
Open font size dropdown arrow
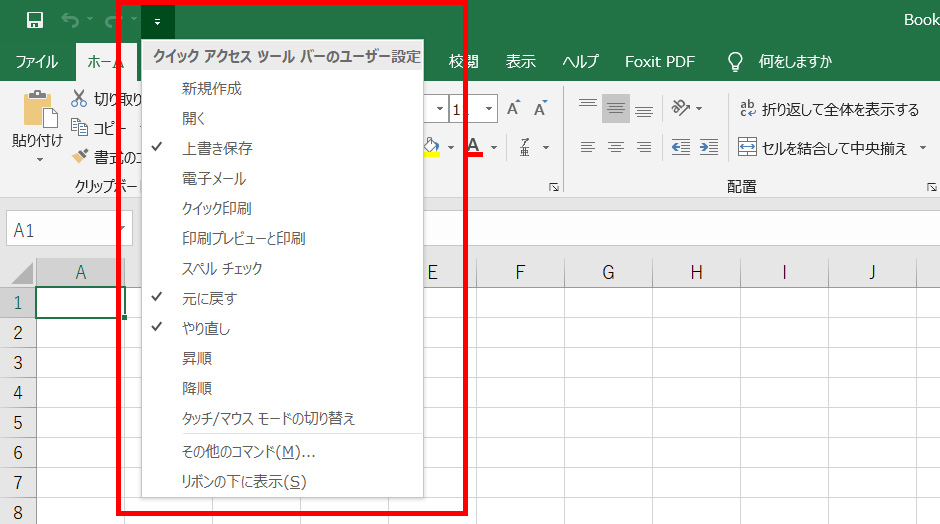tap(489, 109)
